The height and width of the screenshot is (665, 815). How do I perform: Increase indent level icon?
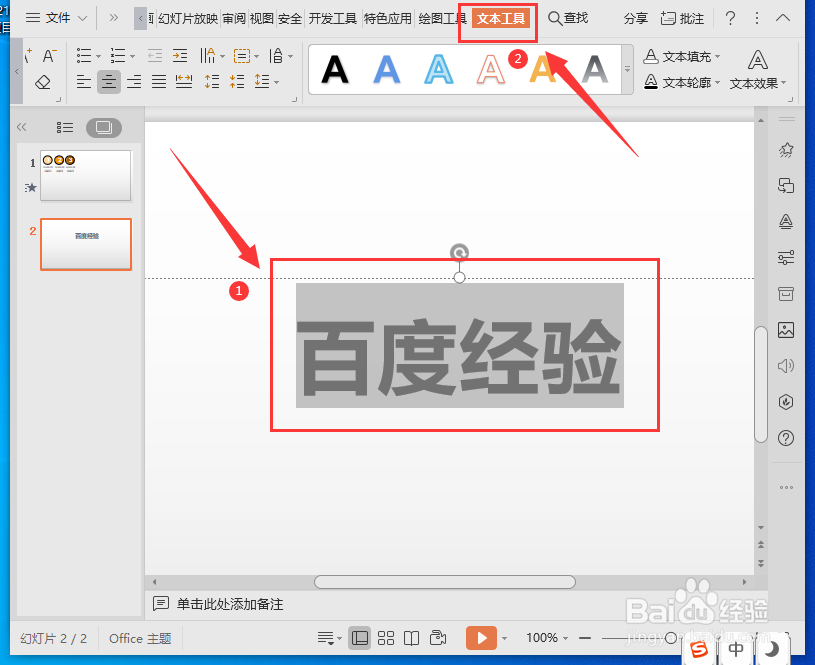pyautogui.click(x=180, y=55)
